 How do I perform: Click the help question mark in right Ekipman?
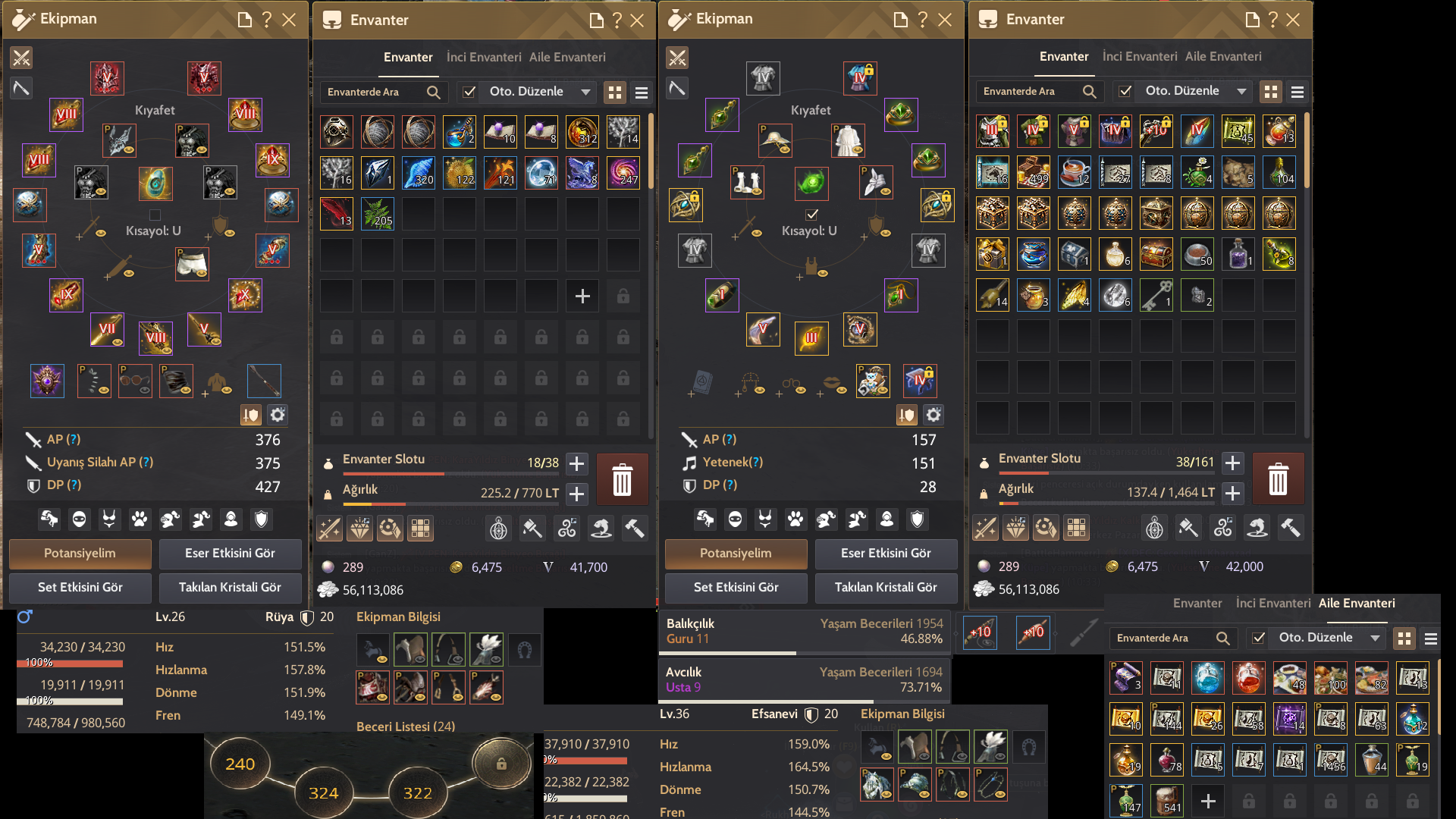coord(922,20)
